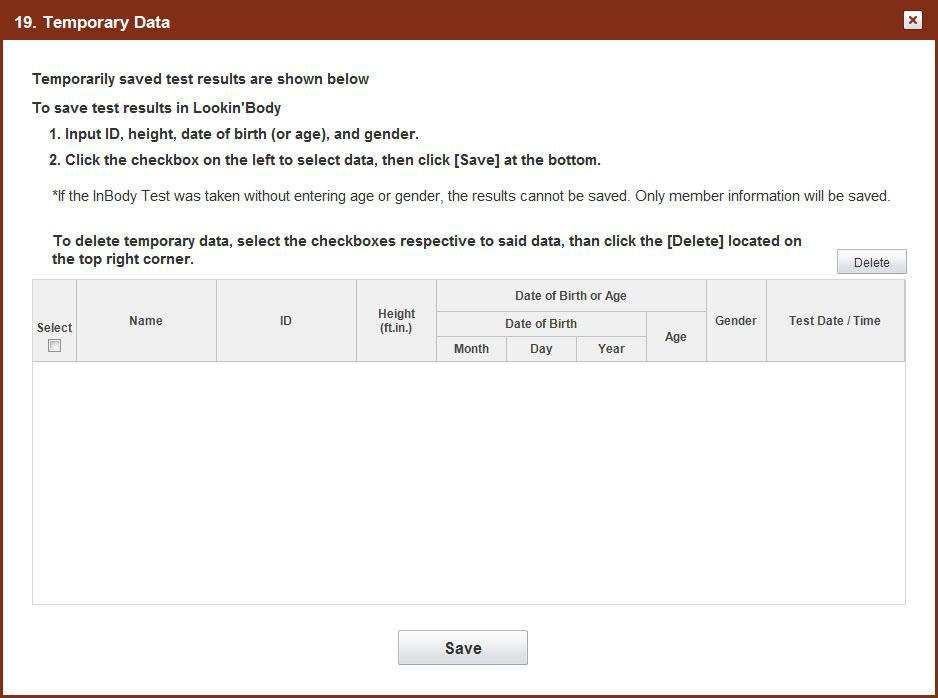Click the empty temporary data list area
938x698 pixels.
[468, 483]
